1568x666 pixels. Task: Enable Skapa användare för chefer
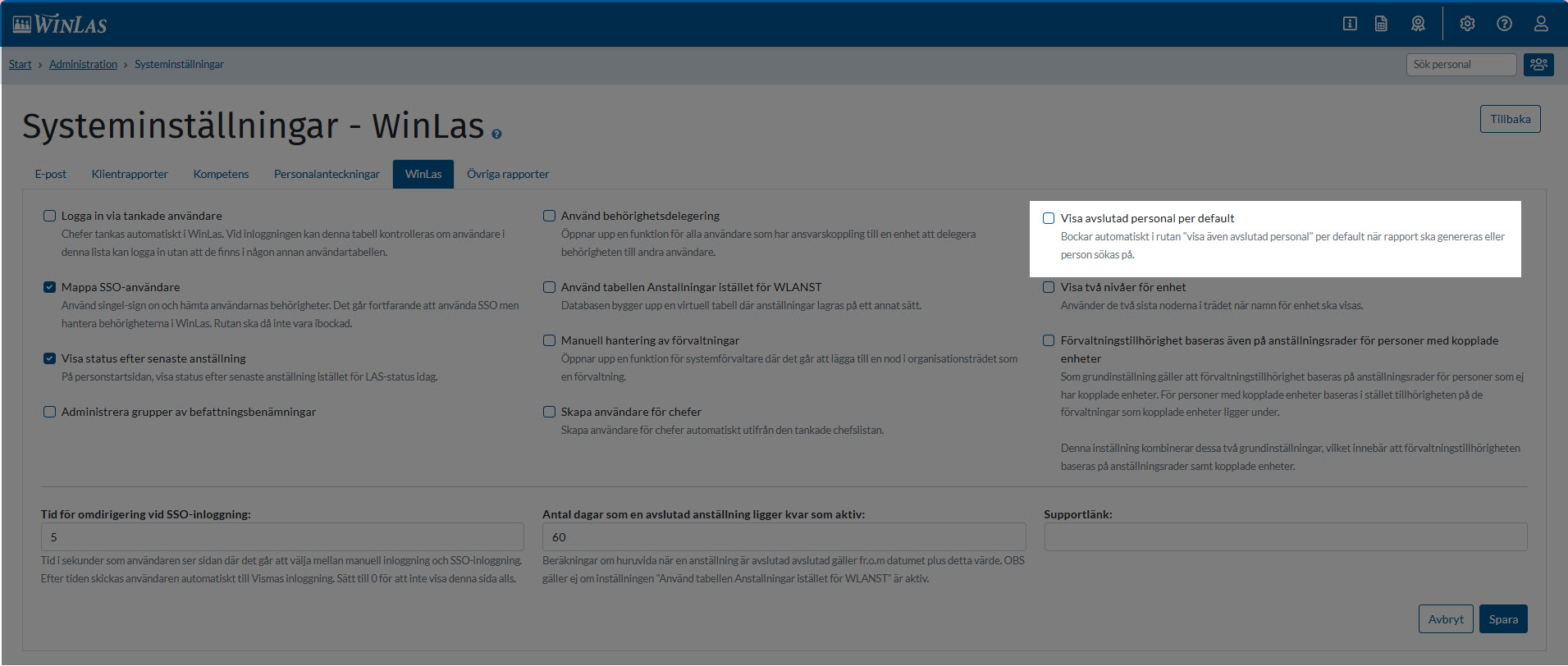[550, 412]
